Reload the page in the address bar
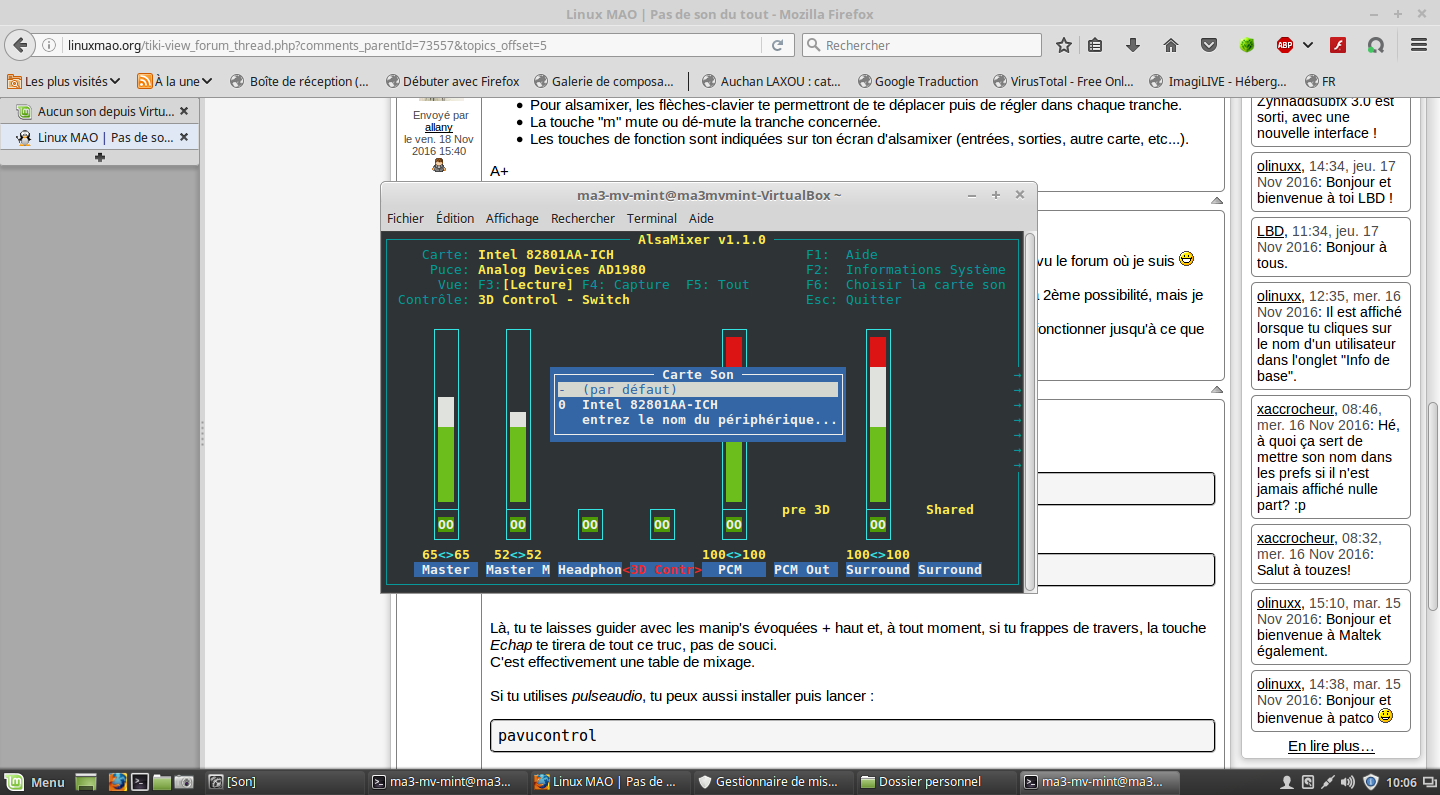The width and height of the screenshot is (1440, 795). click(777, 45)
